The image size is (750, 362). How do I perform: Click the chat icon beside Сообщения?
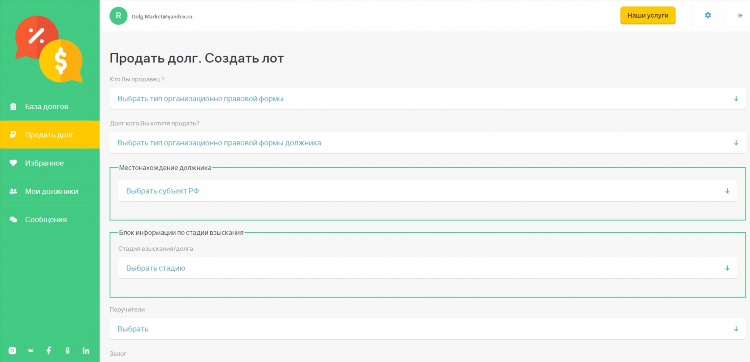13,219
